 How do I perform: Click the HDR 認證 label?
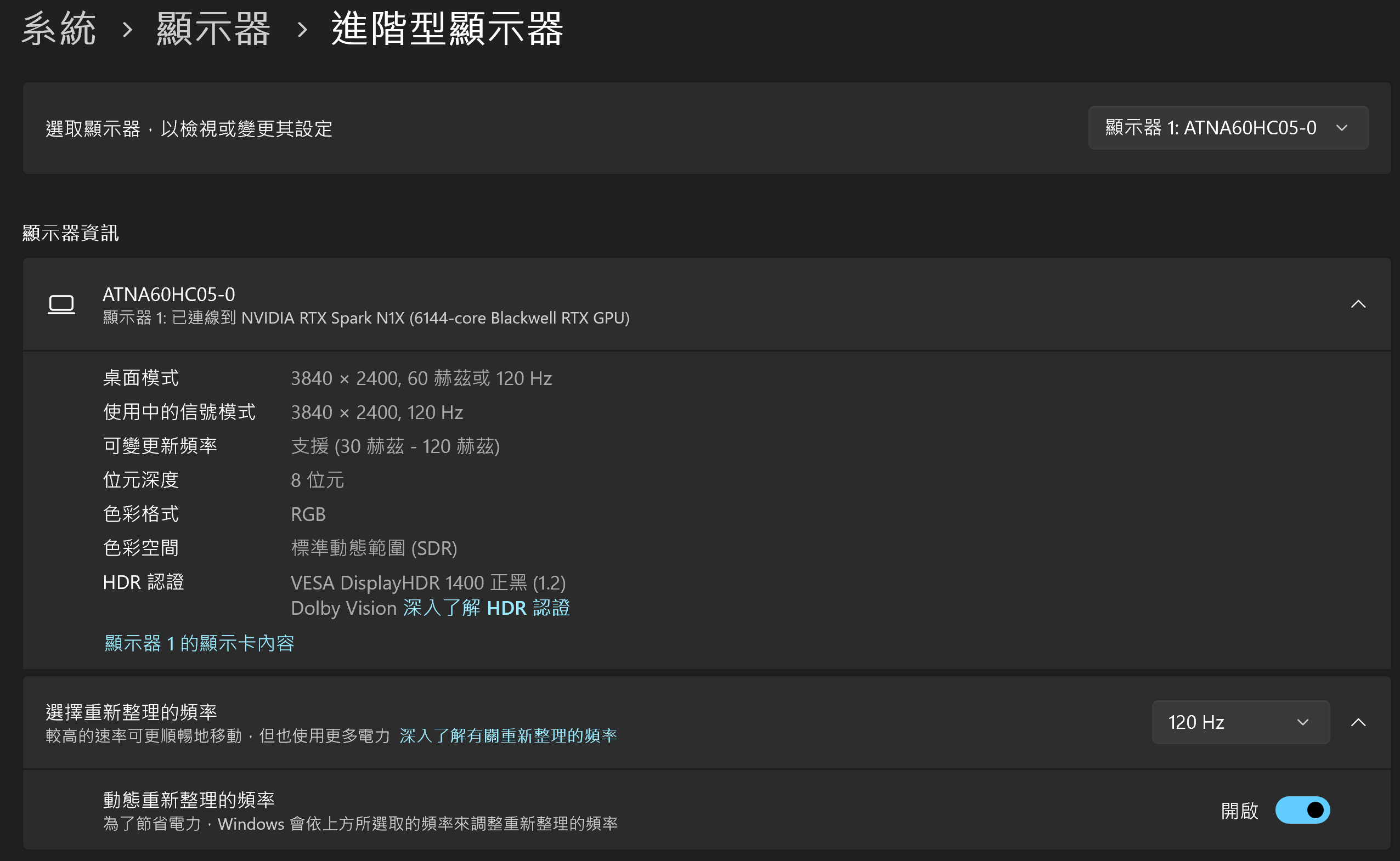point(144,582)
